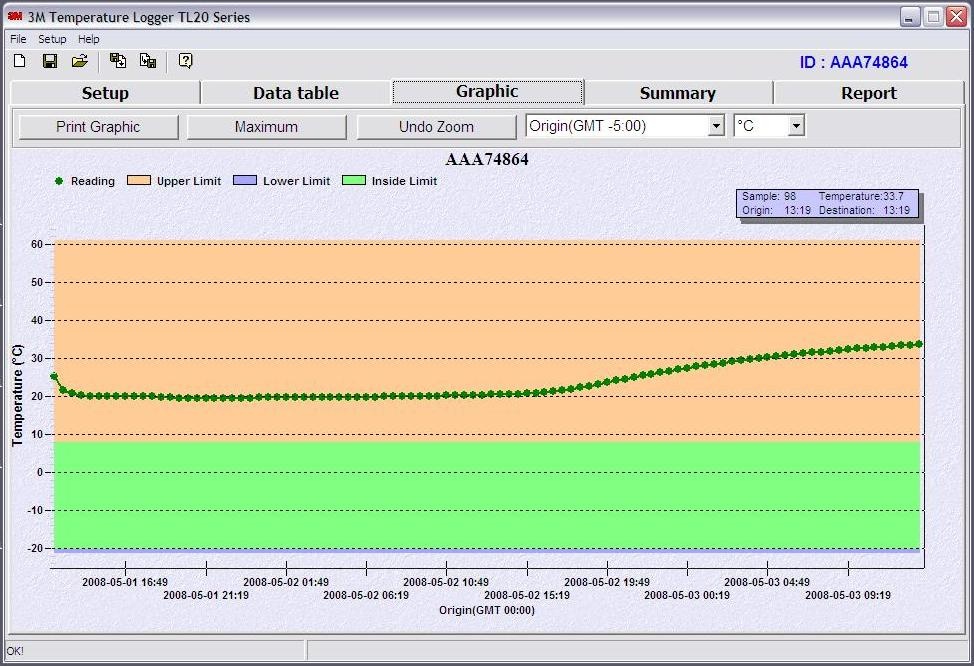Screen dimensions: 974x666
Task: Click the graph title AAA74864
Action: [487, 160]
